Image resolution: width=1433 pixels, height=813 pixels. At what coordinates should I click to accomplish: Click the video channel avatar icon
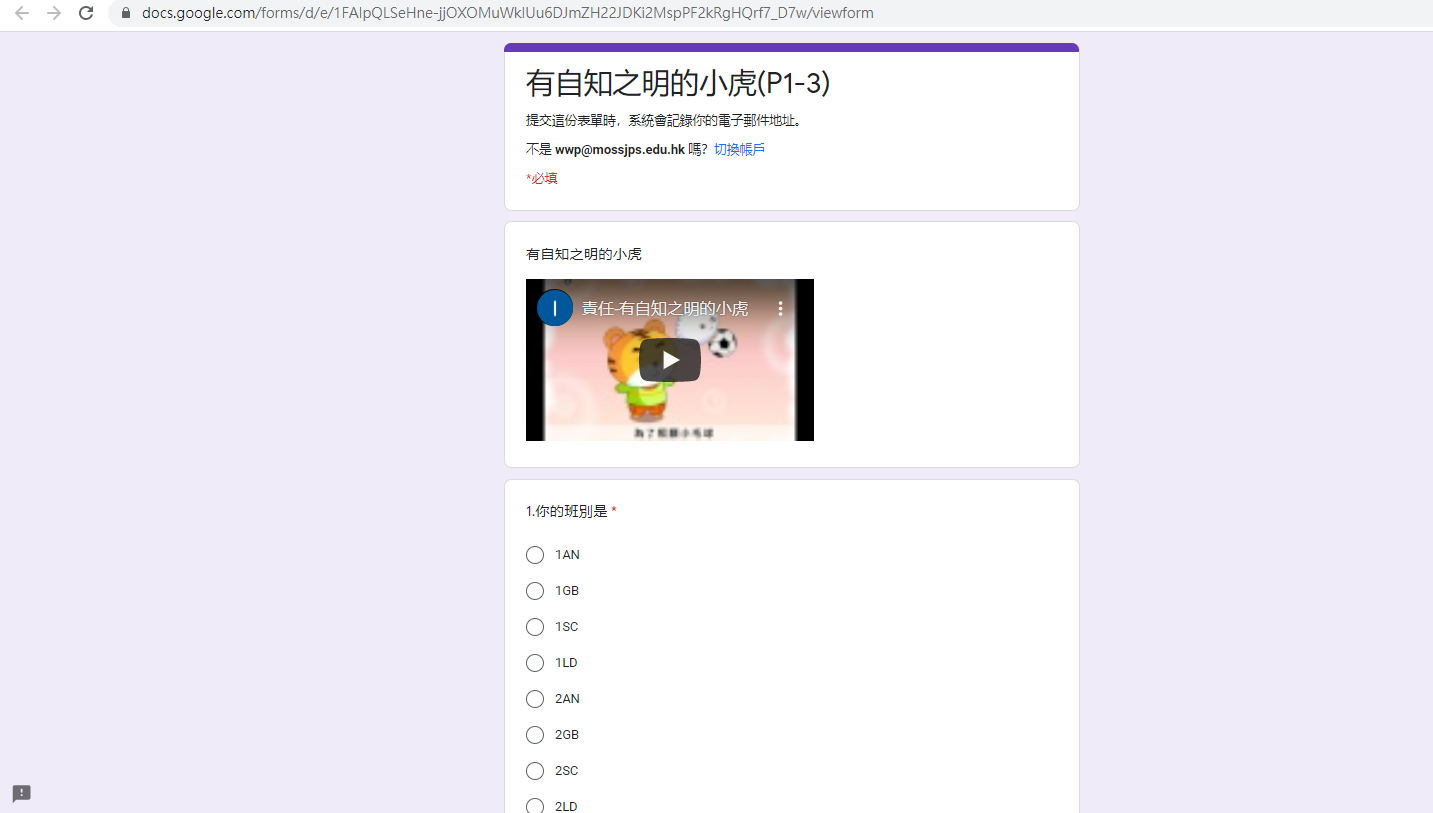(x=555, y=308)
